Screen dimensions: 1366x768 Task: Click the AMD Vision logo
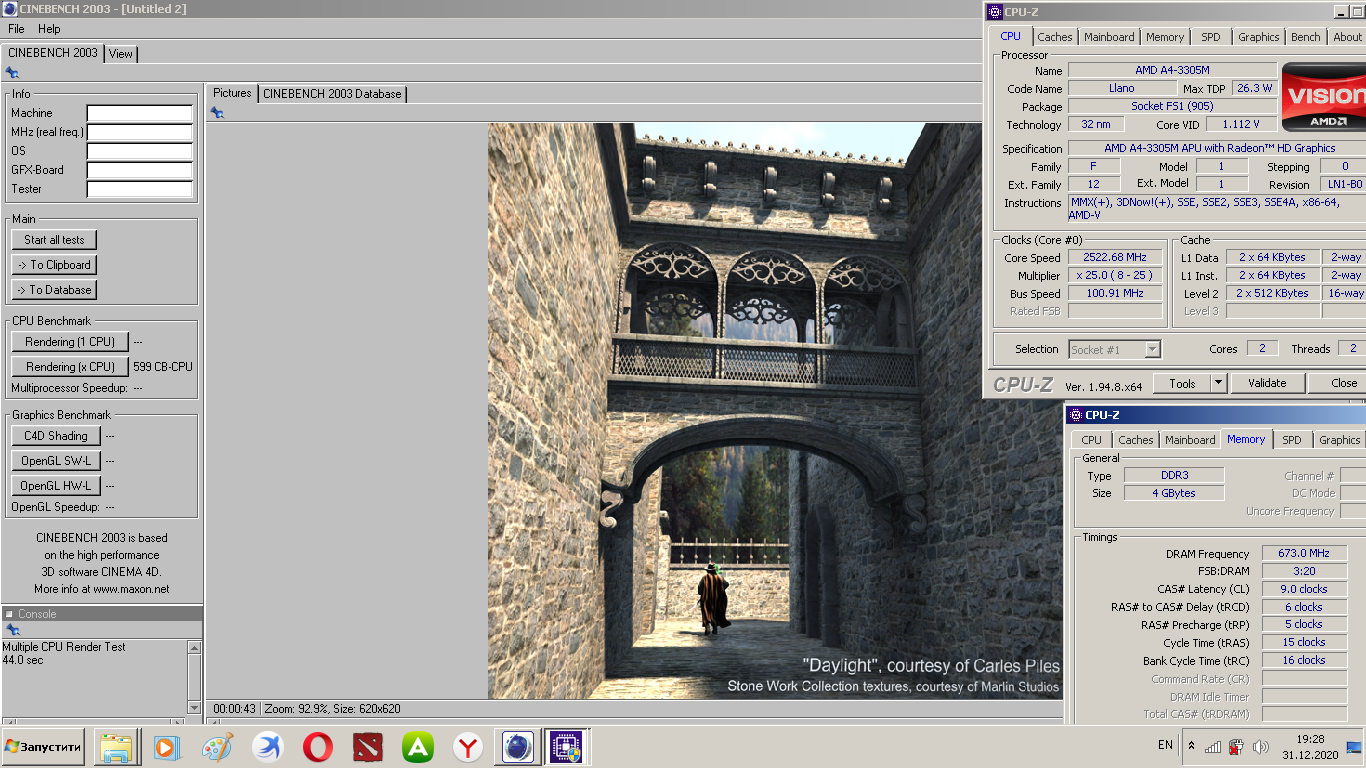(x=1323, y=97)
